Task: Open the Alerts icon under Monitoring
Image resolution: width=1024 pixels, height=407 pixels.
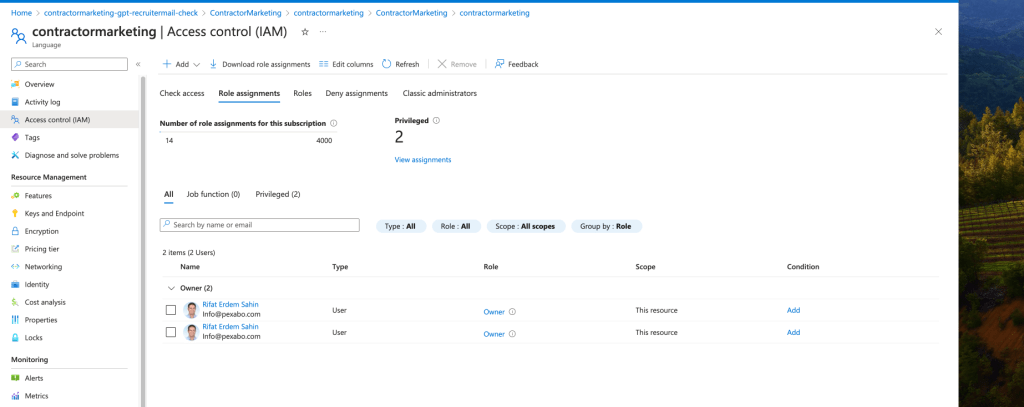Action: point(15,378)
